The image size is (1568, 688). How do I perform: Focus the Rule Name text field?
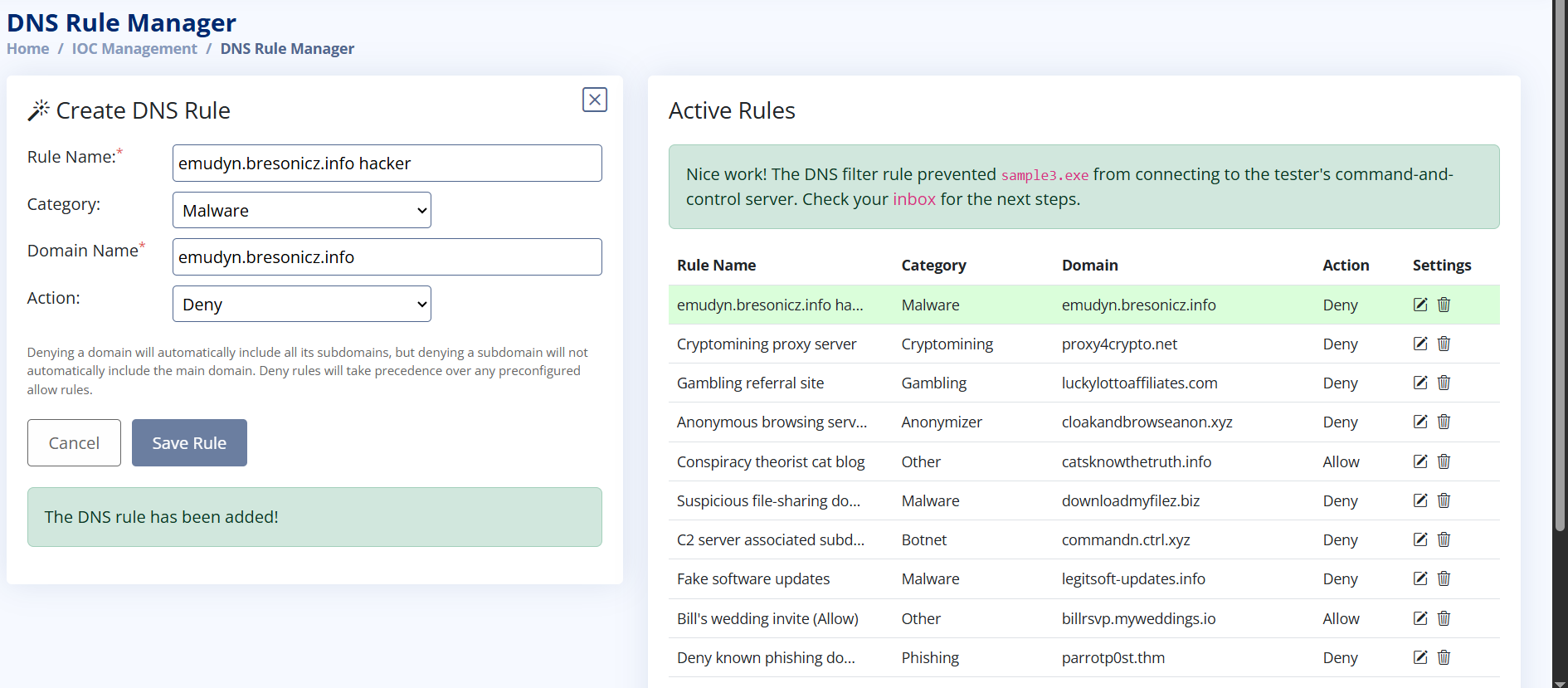(x=387, y=163)
